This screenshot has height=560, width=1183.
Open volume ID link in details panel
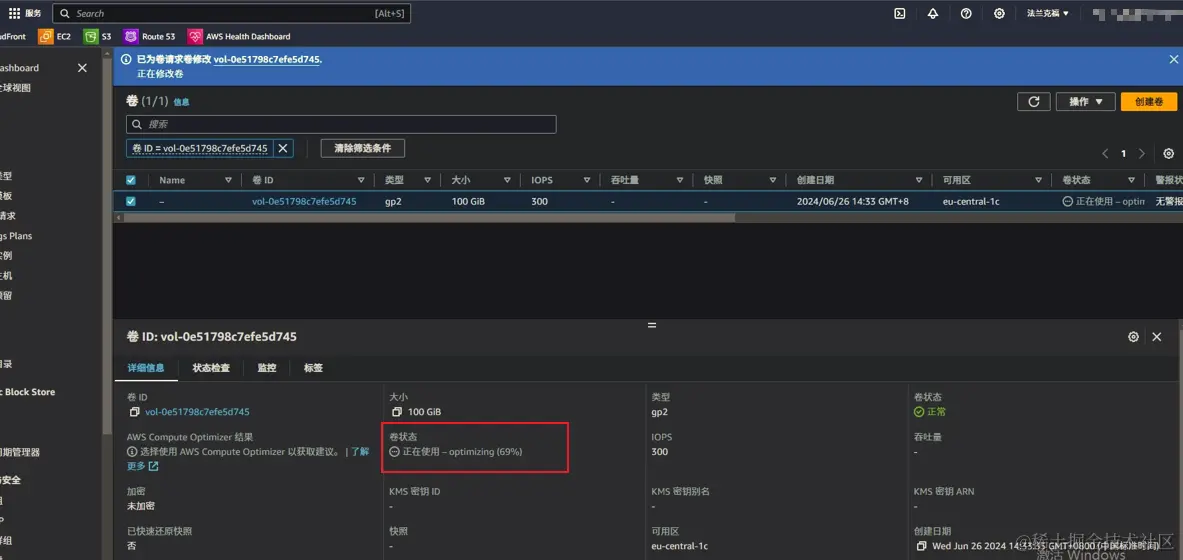(197, 412)
